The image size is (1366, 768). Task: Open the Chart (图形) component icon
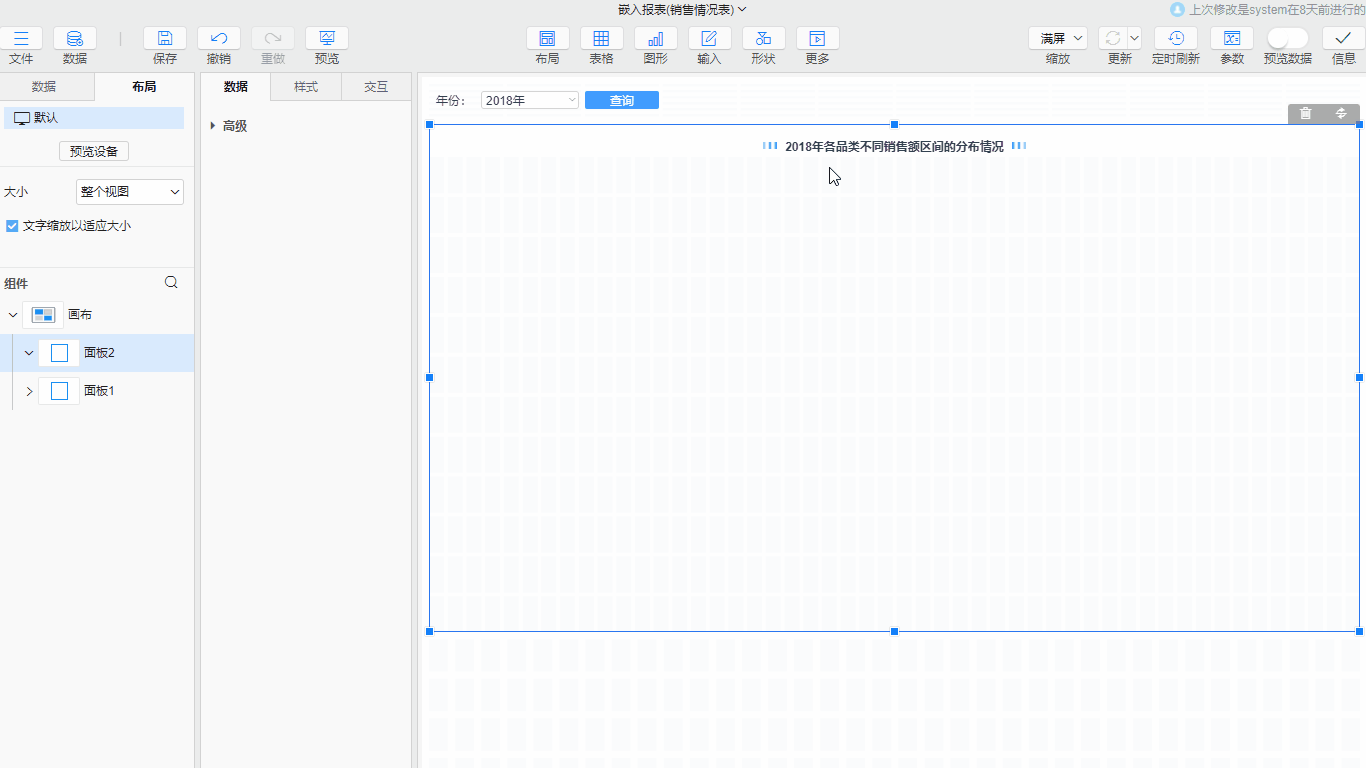click(656, 39)
